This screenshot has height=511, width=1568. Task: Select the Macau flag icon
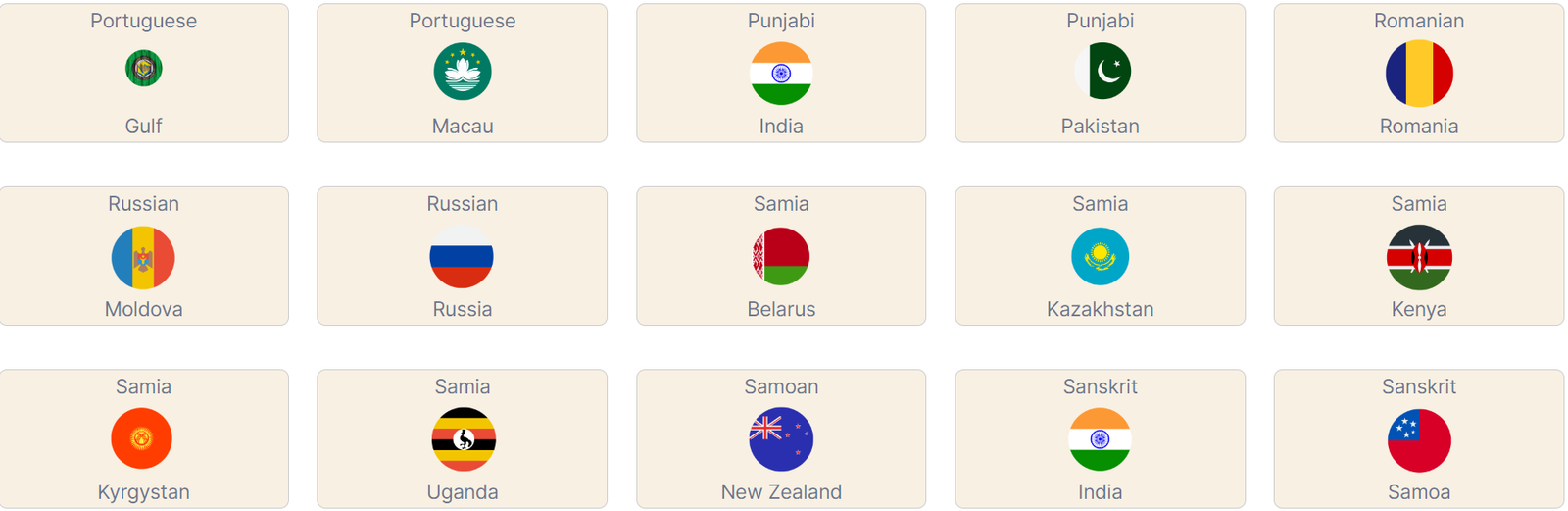(x=463, y=73)
